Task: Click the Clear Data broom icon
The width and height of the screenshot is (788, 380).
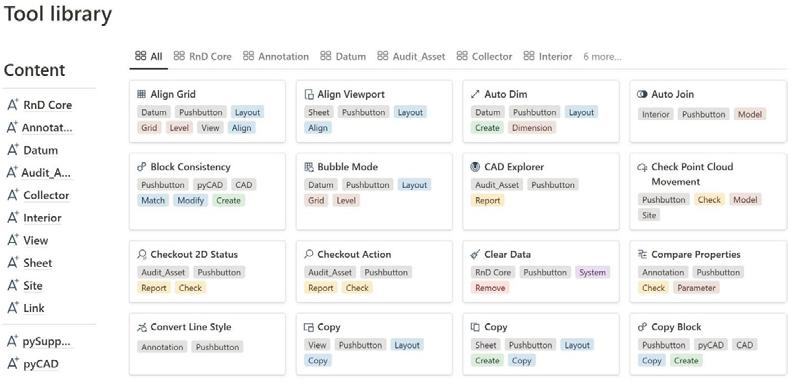Action: click(475, 254)
